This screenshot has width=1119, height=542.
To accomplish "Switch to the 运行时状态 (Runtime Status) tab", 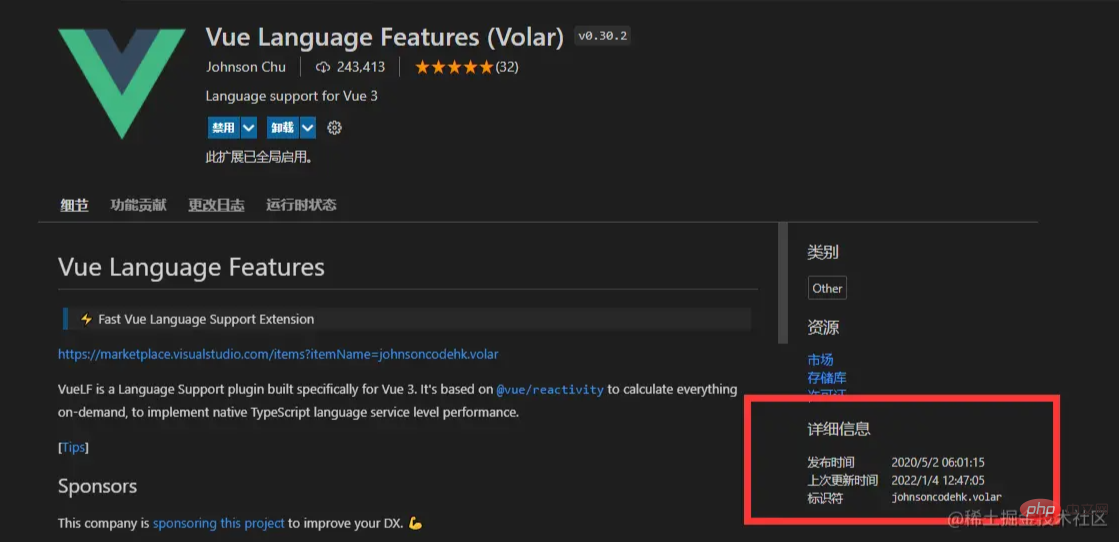I will pos(301,205).
